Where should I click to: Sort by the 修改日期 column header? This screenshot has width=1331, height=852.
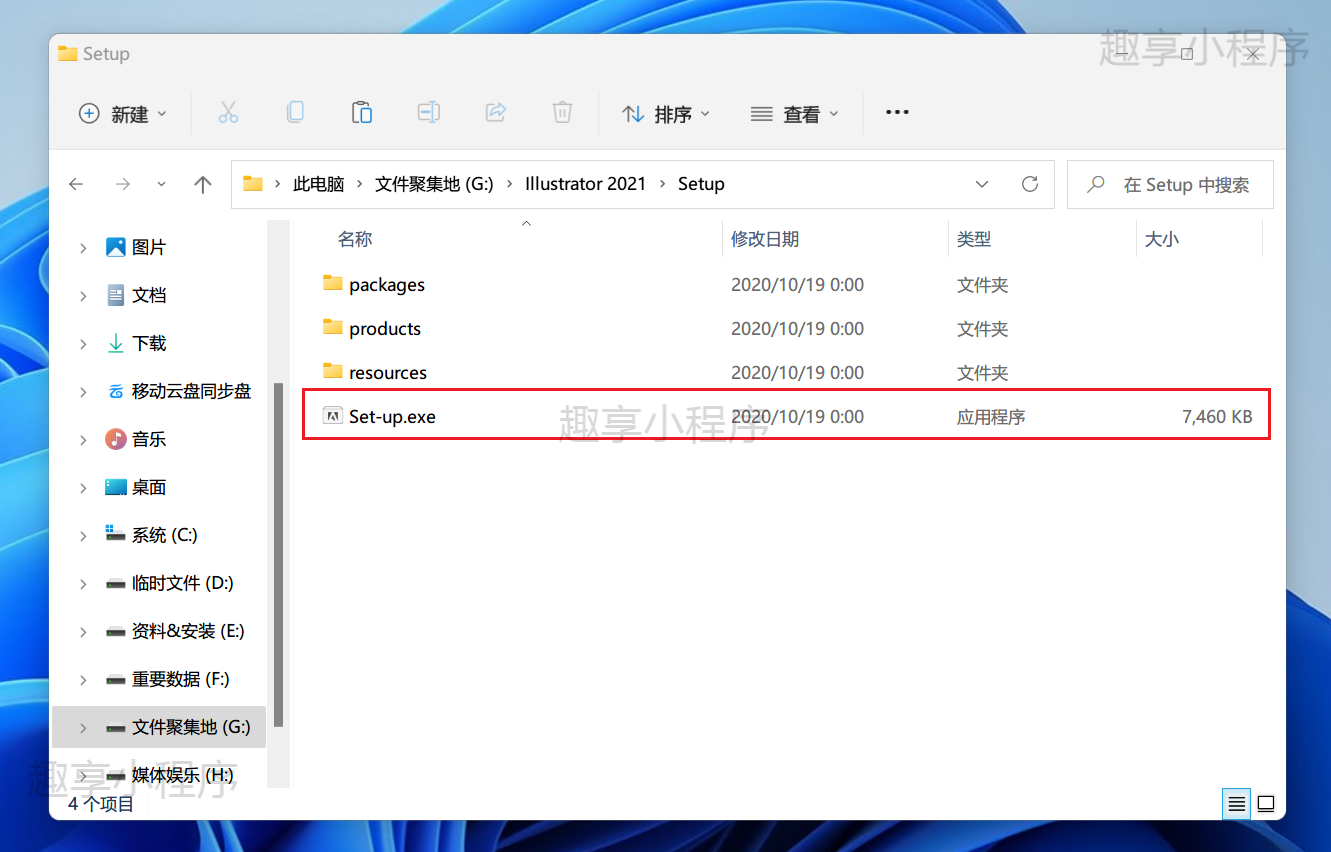pyautogui.click(x=765, y=239)
